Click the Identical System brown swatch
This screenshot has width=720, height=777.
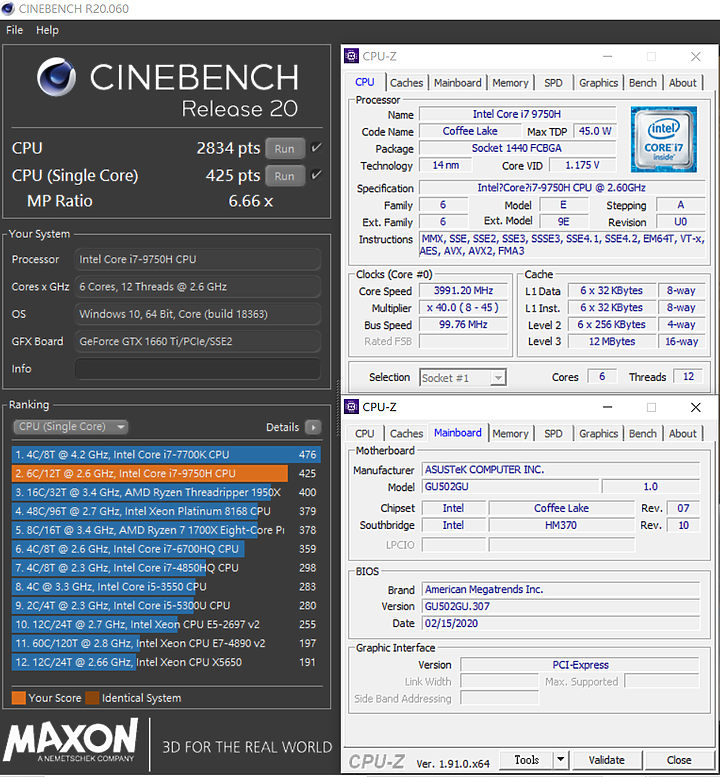92,698
